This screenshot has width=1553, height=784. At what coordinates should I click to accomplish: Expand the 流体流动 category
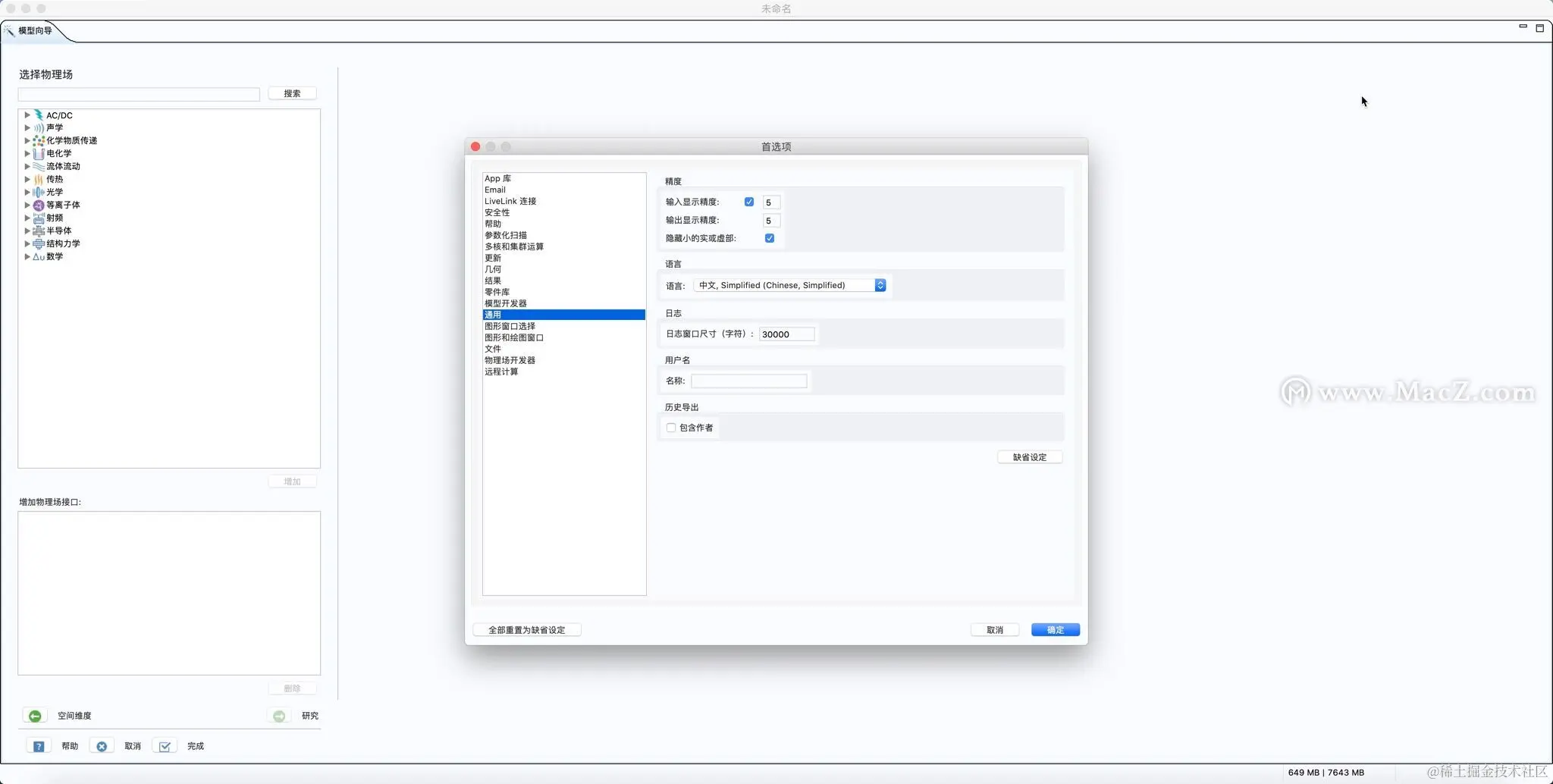[27, 166]
